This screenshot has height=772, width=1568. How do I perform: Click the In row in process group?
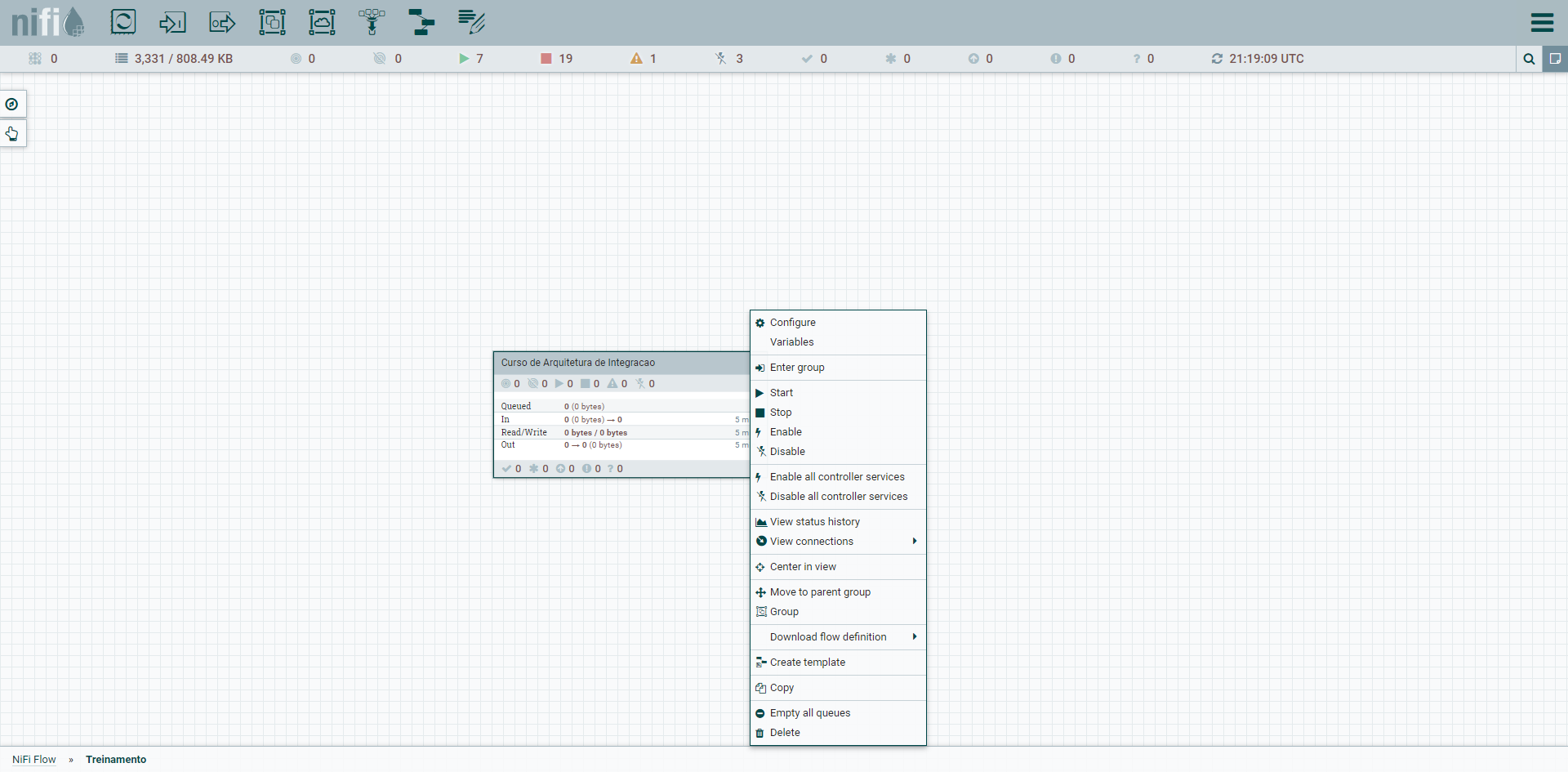(x=622, y=419)
